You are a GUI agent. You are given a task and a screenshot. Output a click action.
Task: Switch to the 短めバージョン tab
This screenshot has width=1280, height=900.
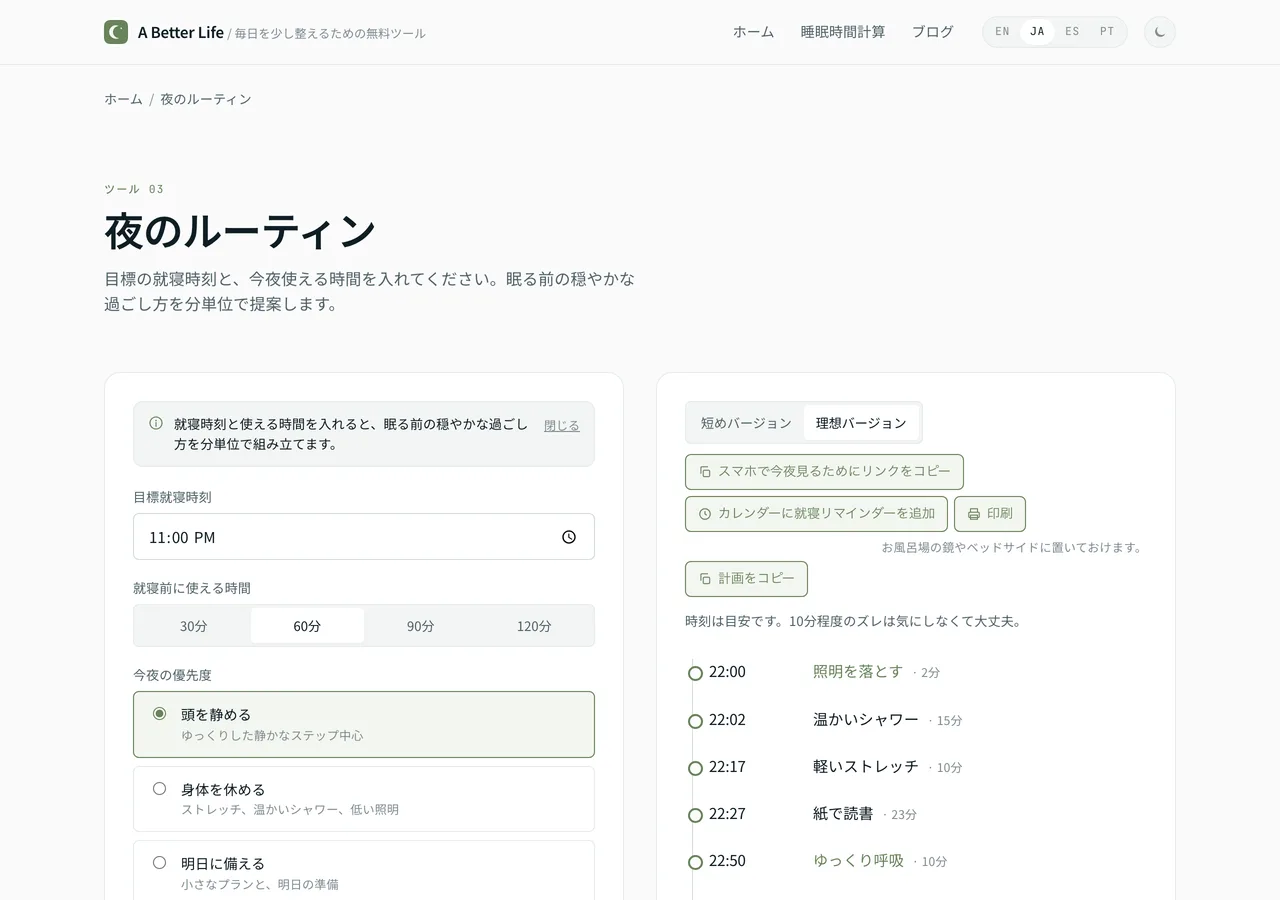(x=746, y=423)
